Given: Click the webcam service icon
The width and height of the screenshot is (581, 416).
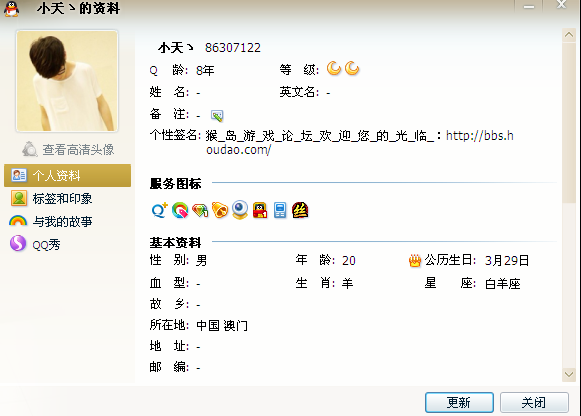Looking at the screenshot, I should point(240,210).
